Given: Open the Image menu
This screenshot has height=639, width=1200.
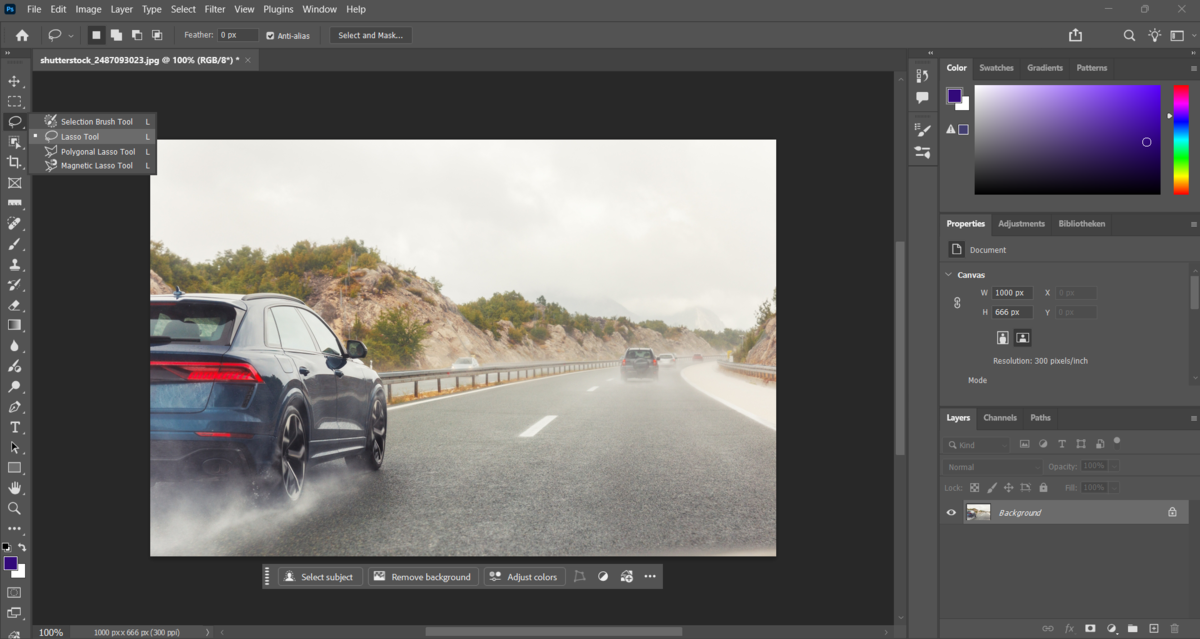Looking at the screenshot, I should tap(89, 9).
